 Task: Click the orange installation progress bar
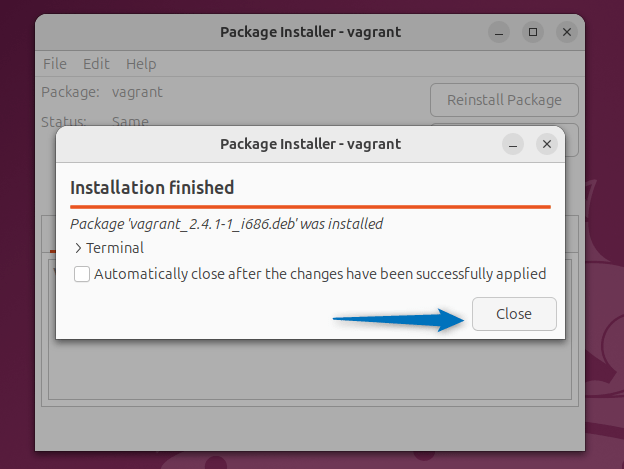click(310, 206)
